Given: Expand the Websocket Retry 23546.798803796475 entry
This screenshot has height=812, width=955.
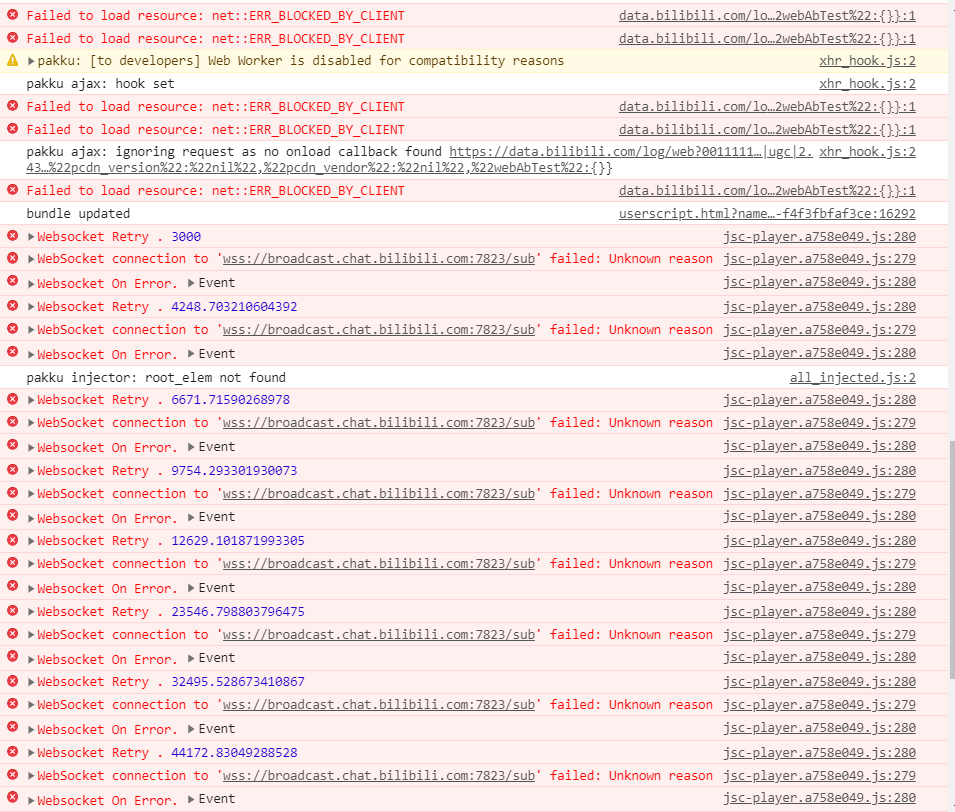Looking at the screenshot, I should 31,612.
